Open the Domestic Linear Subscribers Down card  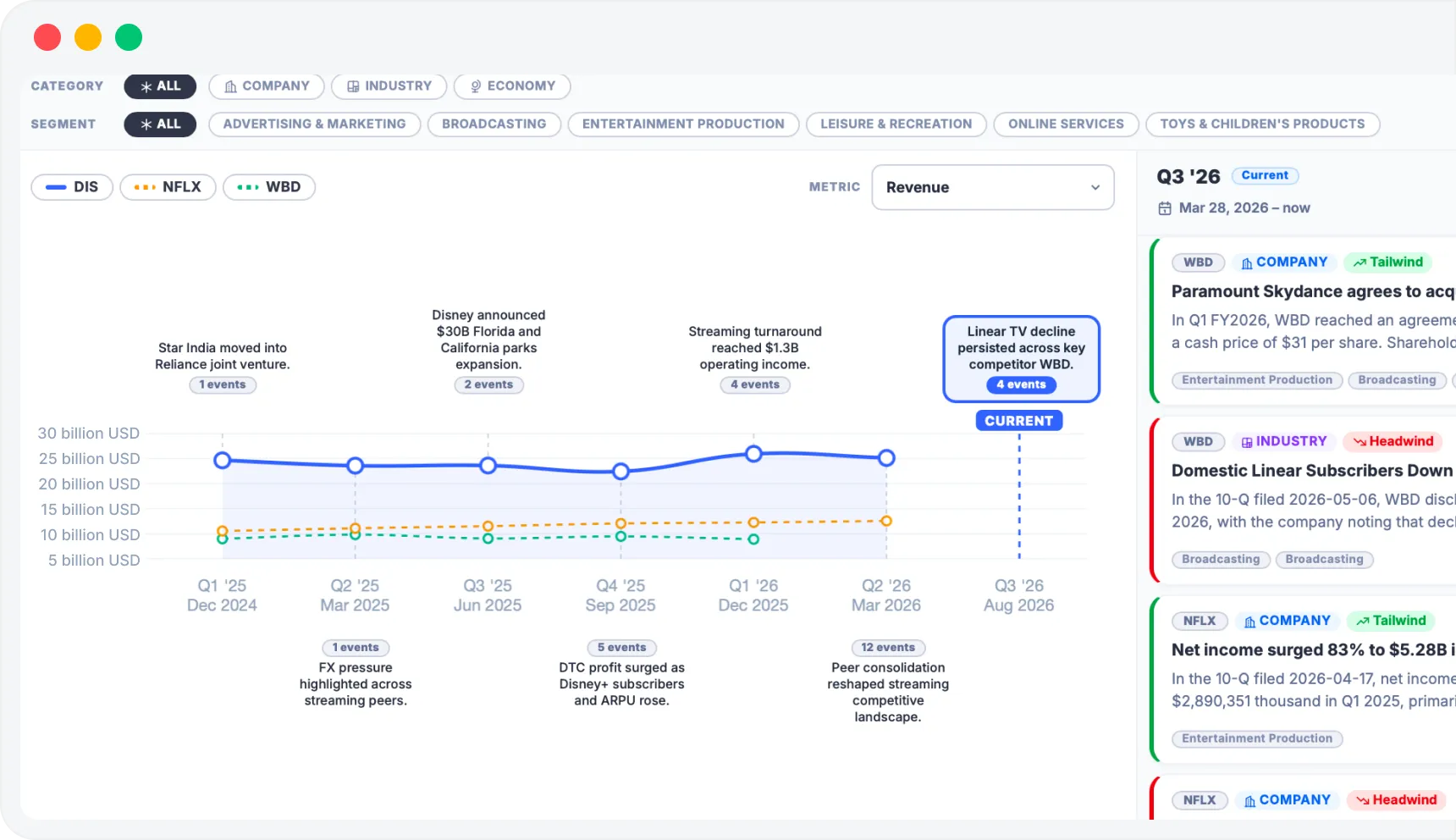(x=1304, y=500)
